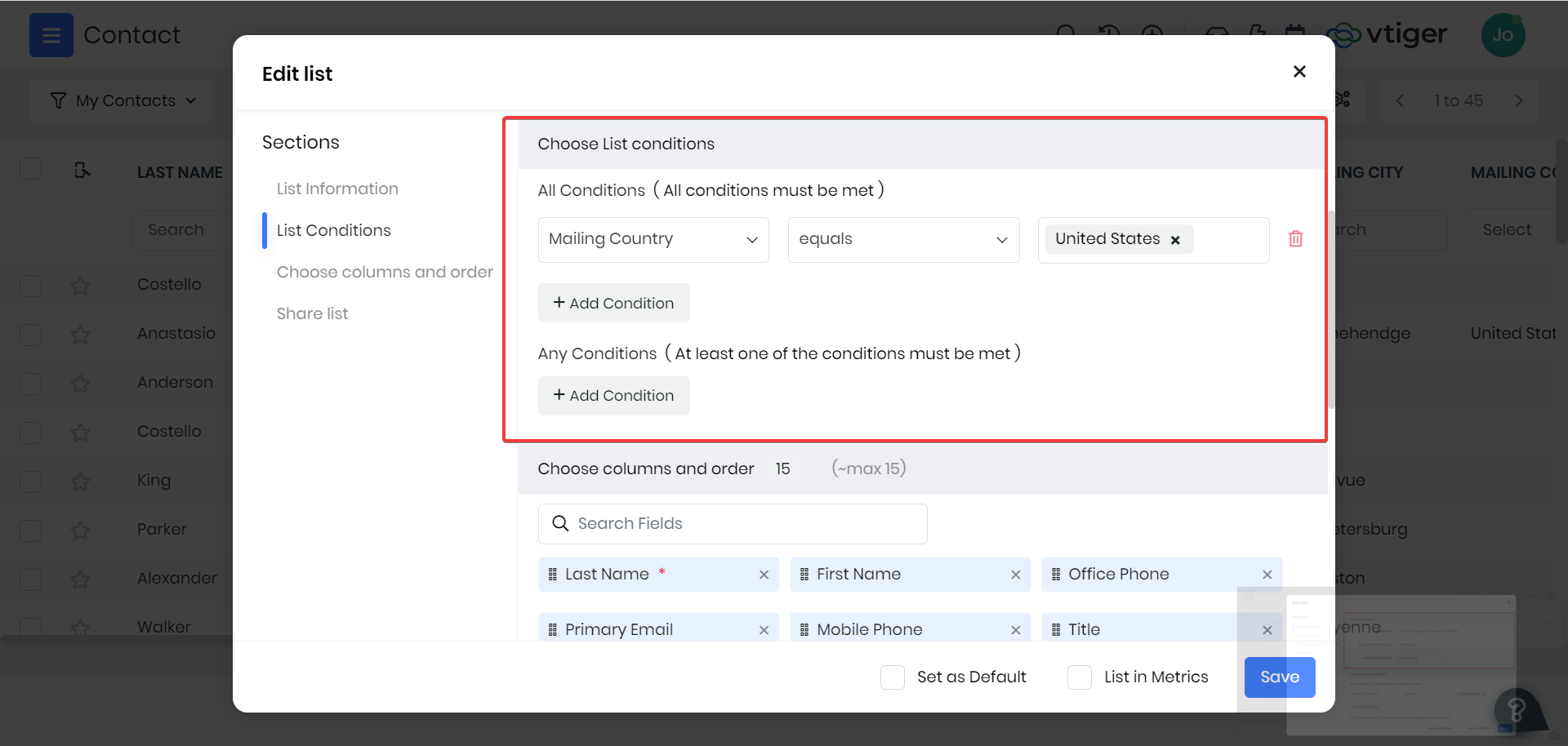Open the calendar icon in the header
The height and width of the screenshot is (746, 1568).
1295,34
